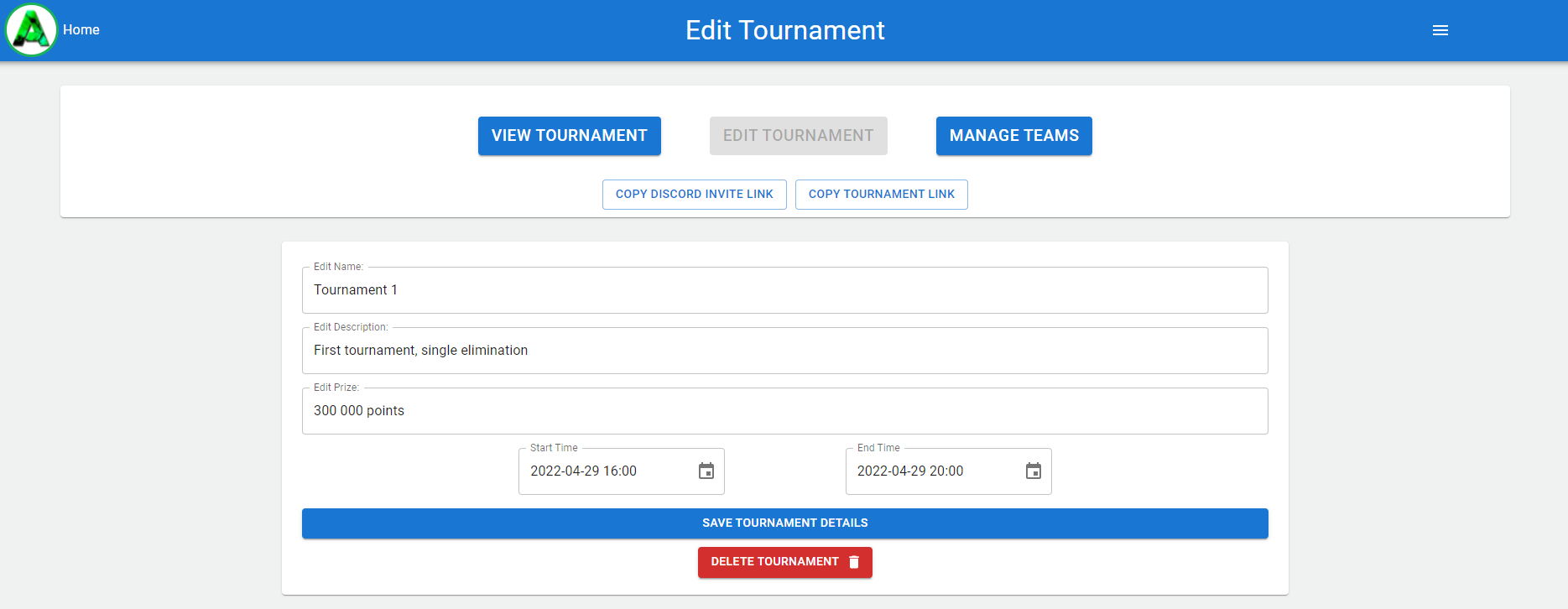Click the red Delete Tournament button label
The width and height of the screenshot is (1568, 609).
pyautogui.click(x=774, y=562)
